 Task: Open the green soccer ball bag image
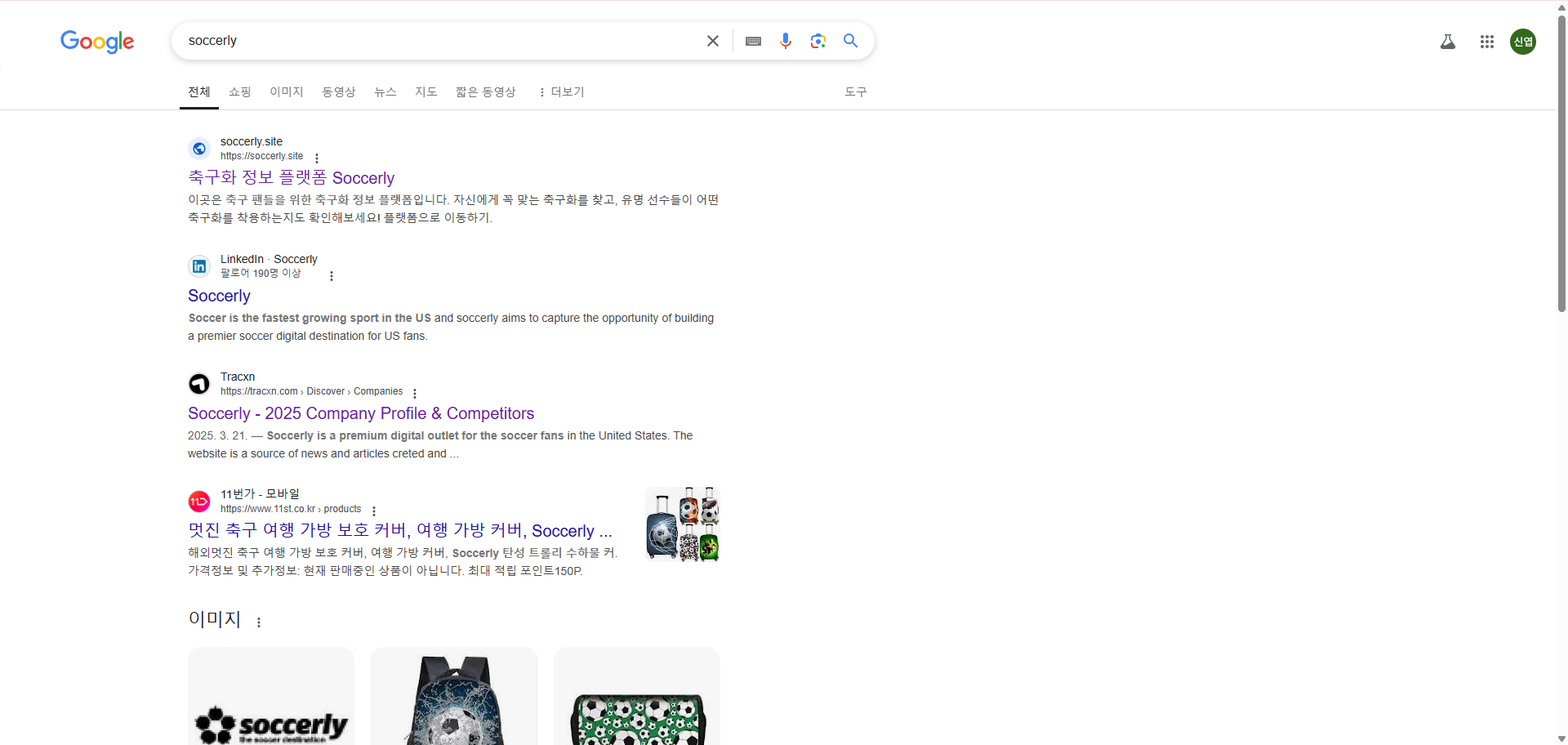click(637, 696)
